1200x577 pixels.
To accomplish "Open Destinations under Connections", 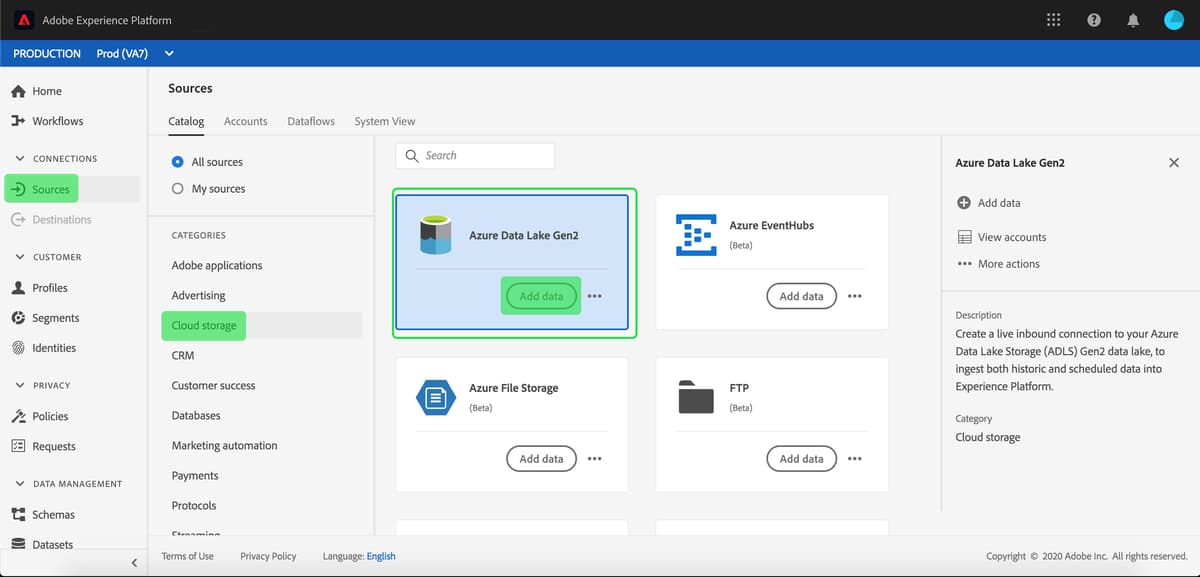I will tap(61, 219).
